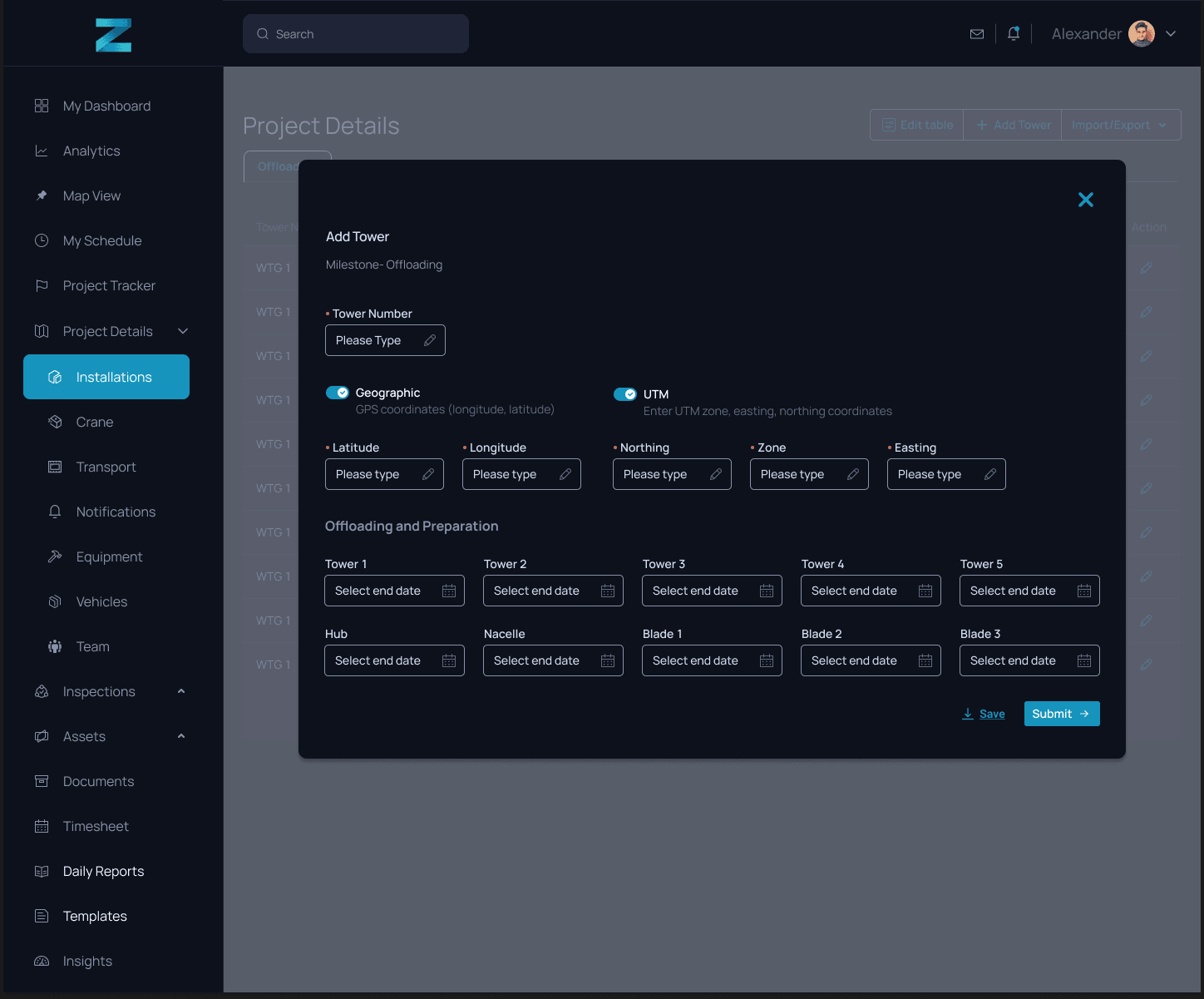The height and width of the screenshot is (999, 1204).
Task: Click the Save link
Action: 984,714
